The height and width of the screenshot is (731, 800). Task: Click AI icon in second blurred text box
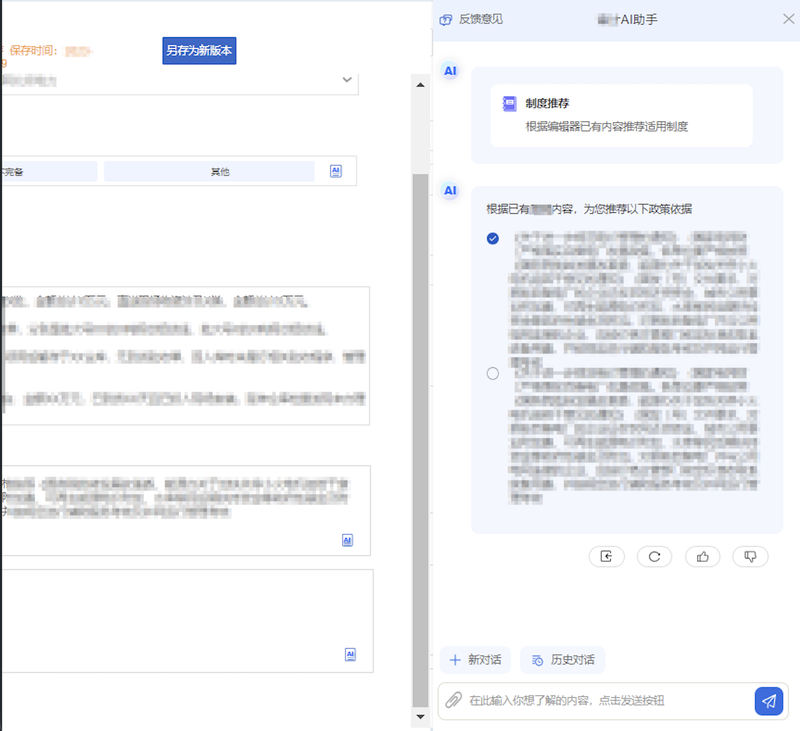(347, 540)
